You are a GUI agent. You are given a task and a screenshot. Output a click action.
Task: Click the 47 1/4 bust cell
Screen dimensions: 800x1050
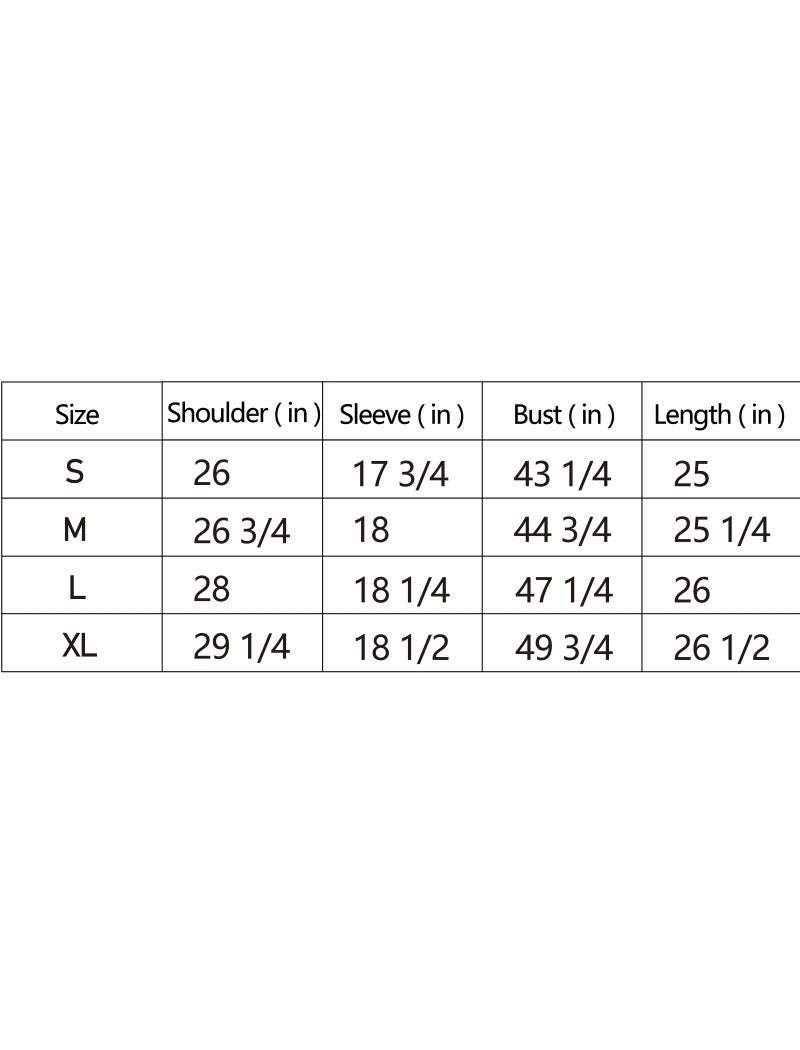pos(563,590)
